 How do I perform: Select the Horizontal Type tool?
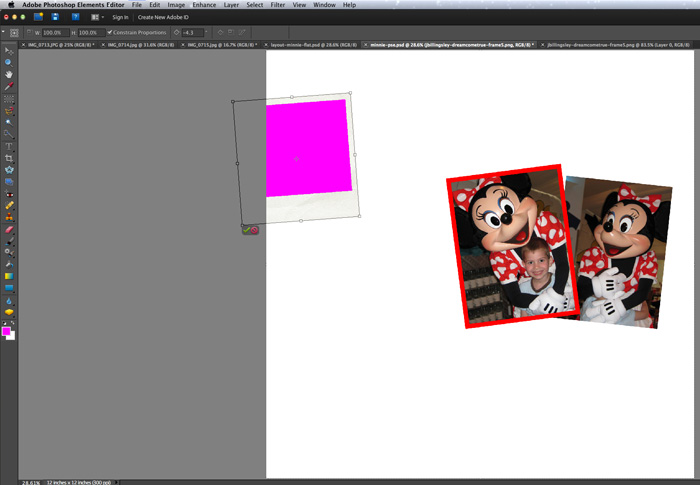tap(8, 146)
